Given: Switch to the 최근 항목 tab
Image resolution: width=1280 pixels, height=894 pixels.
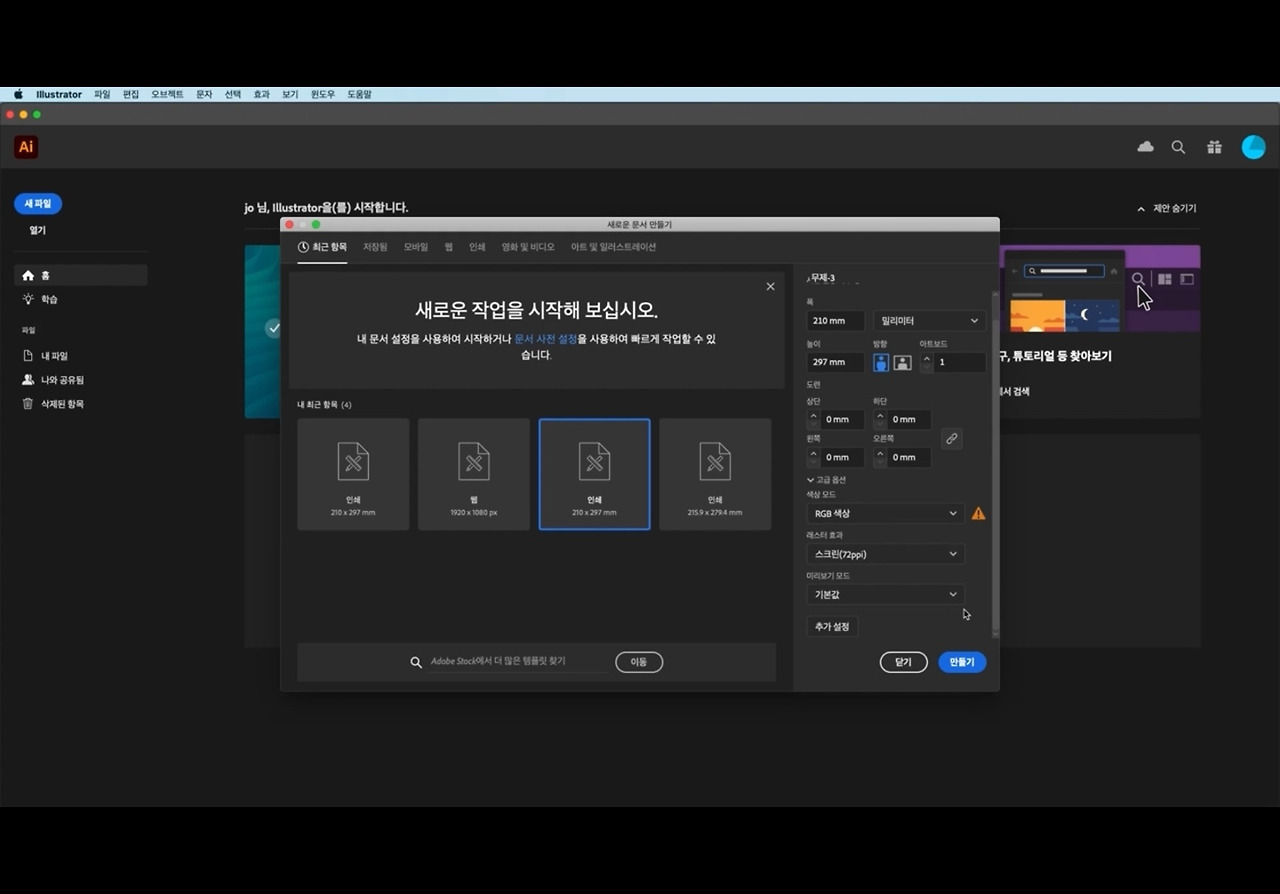Looking at the screenshot, I should point(323,247).
